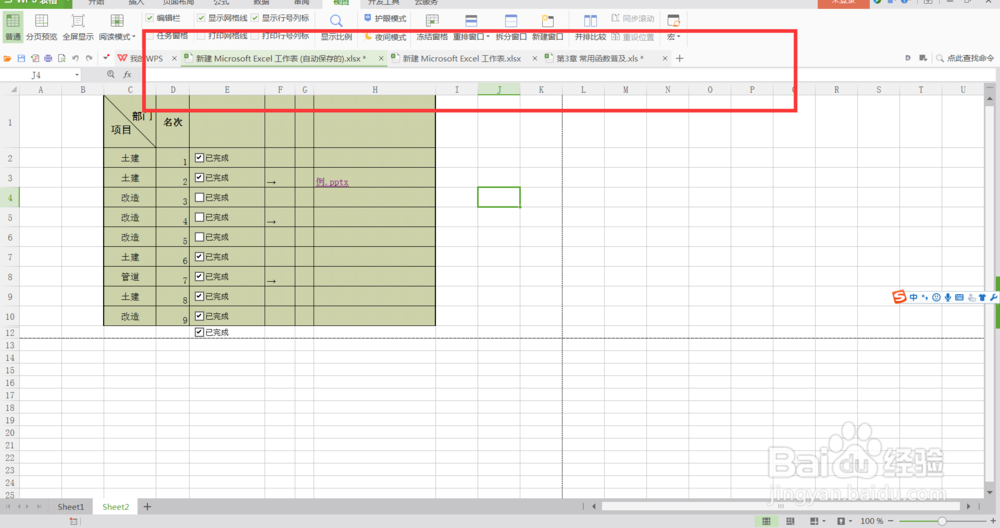
Task: Select the Sheet2 tab
Action: click(x=115, y=507)
